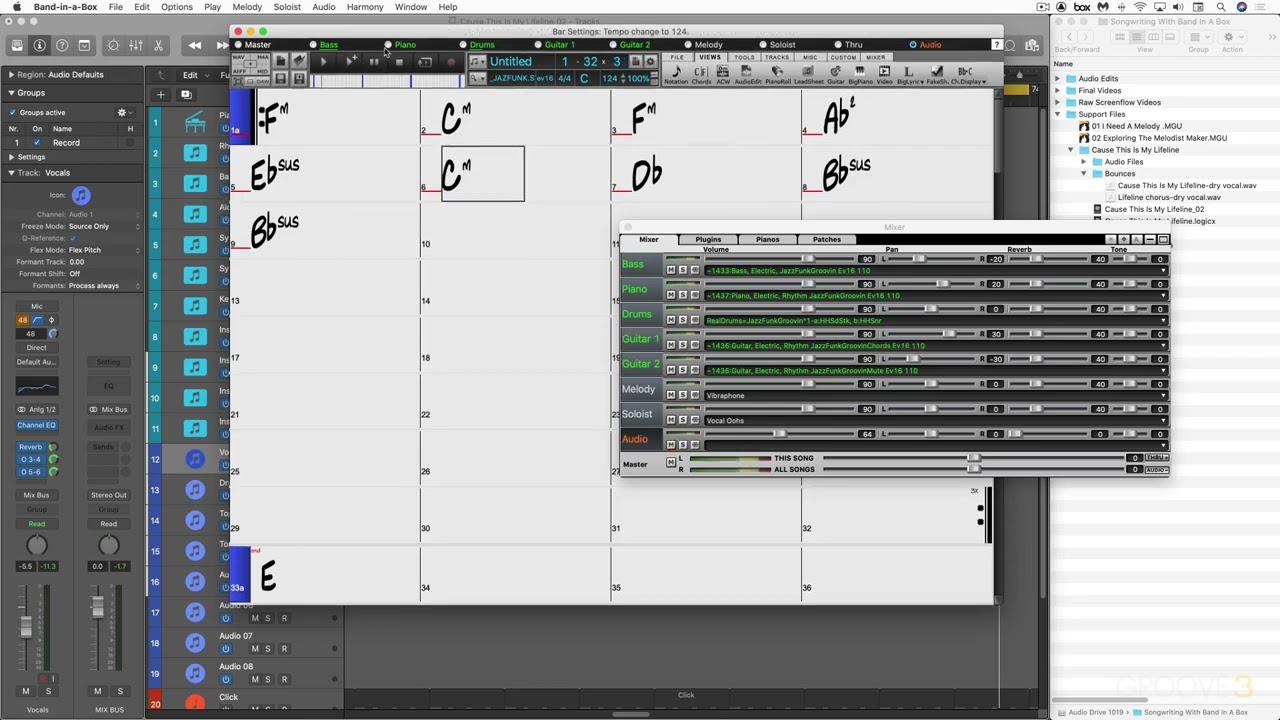
Task: Mute the Bass track in the Mixer
Action: (x=671, y=270)
